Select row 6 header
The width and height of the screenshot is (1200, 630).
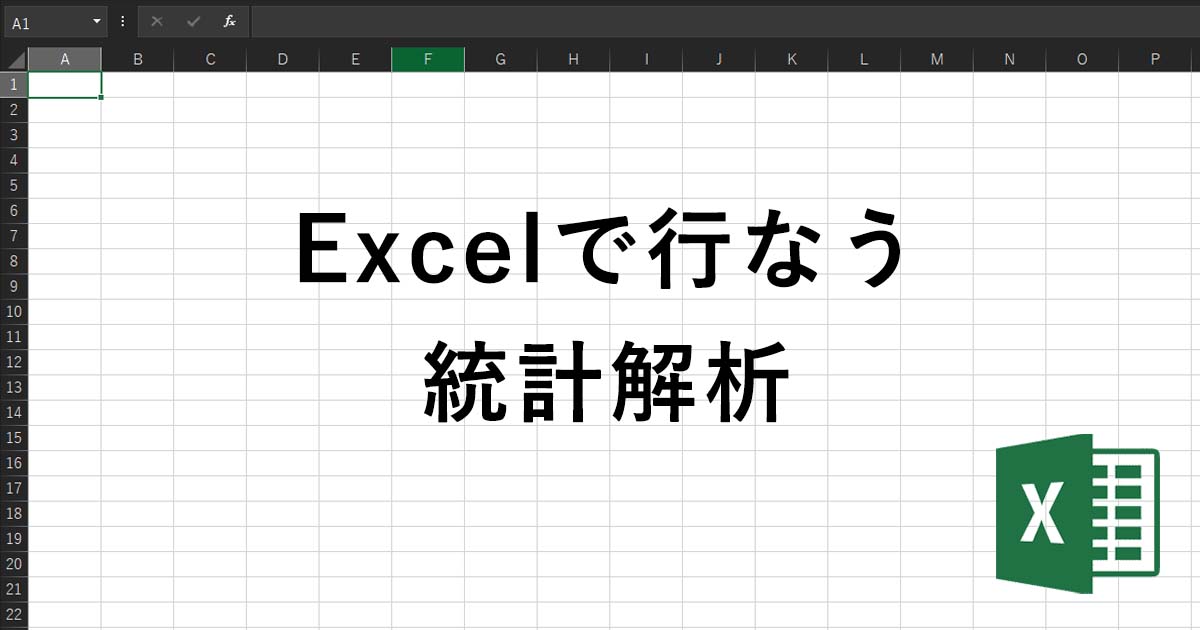[14, 211]
